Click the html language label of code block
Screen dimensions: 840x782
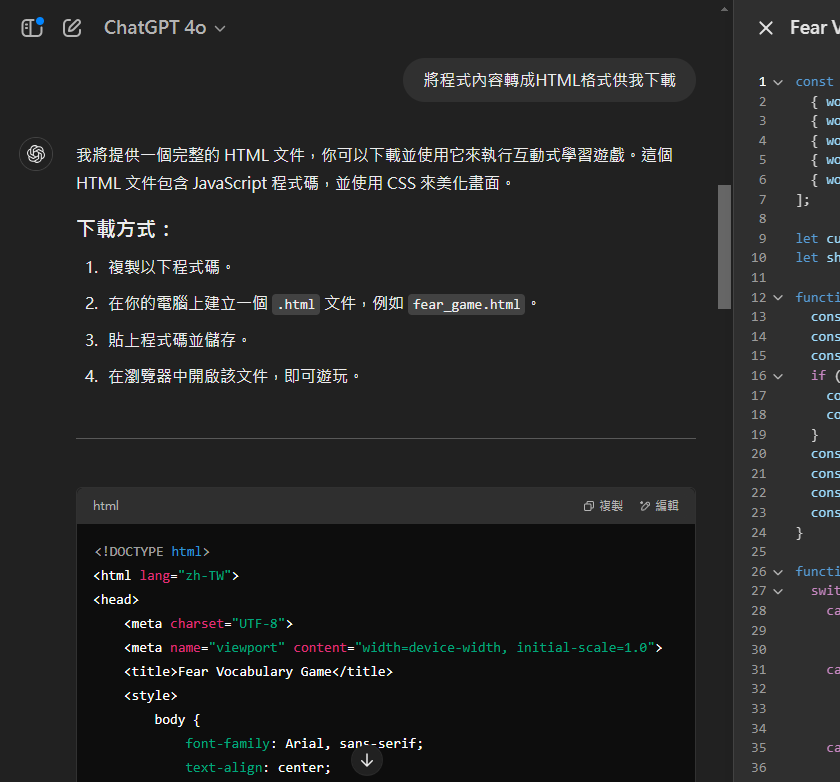click(x=106, y=506)
